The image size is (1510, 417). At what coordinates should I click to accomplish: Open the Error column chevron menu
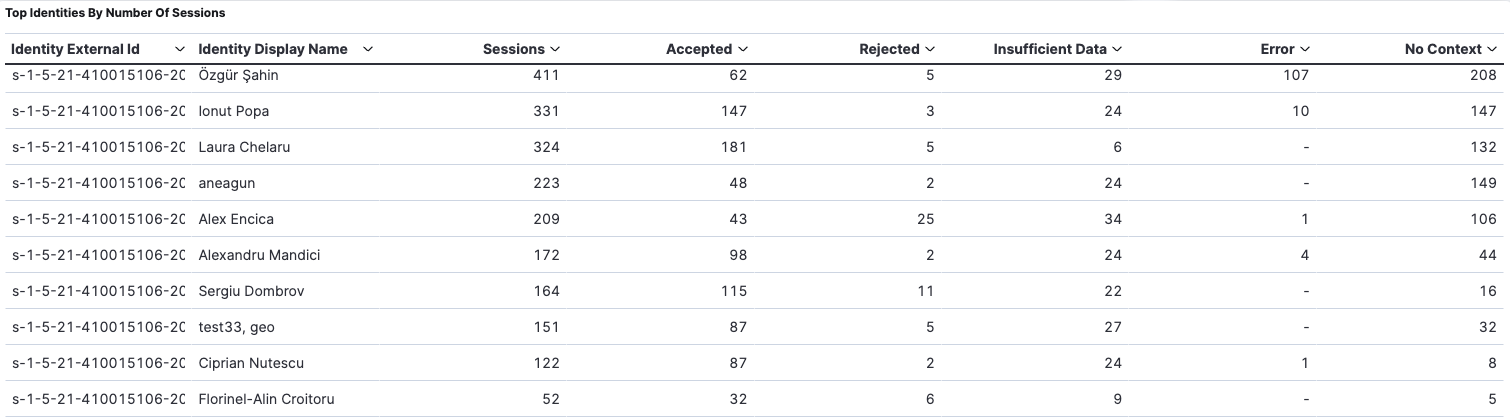[x=1305, y=49]
